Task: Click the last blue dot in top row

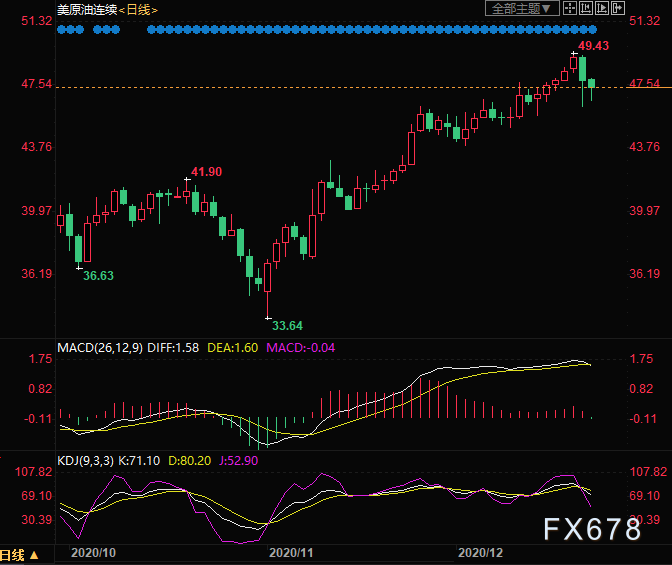Action: tap(592, 30)
